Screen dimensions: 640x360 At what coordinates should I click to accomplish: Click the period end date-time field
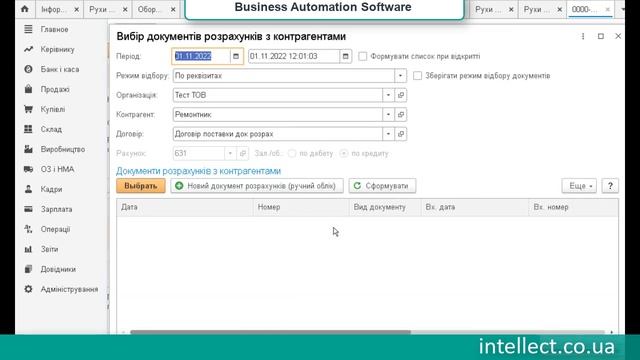[x=294, y=56]
